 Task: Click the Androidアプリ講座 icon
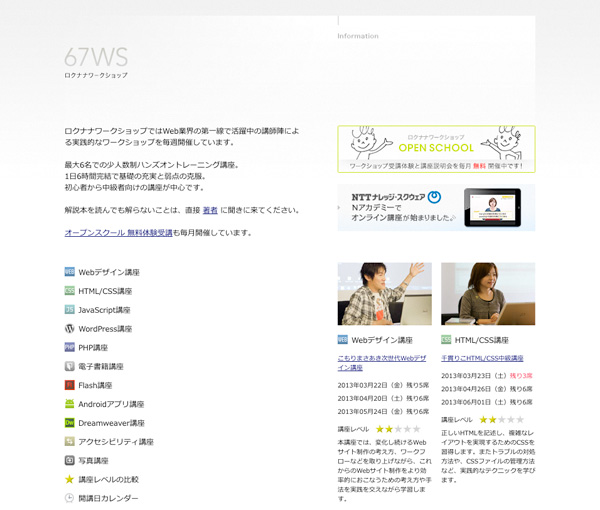click(70, 404)
